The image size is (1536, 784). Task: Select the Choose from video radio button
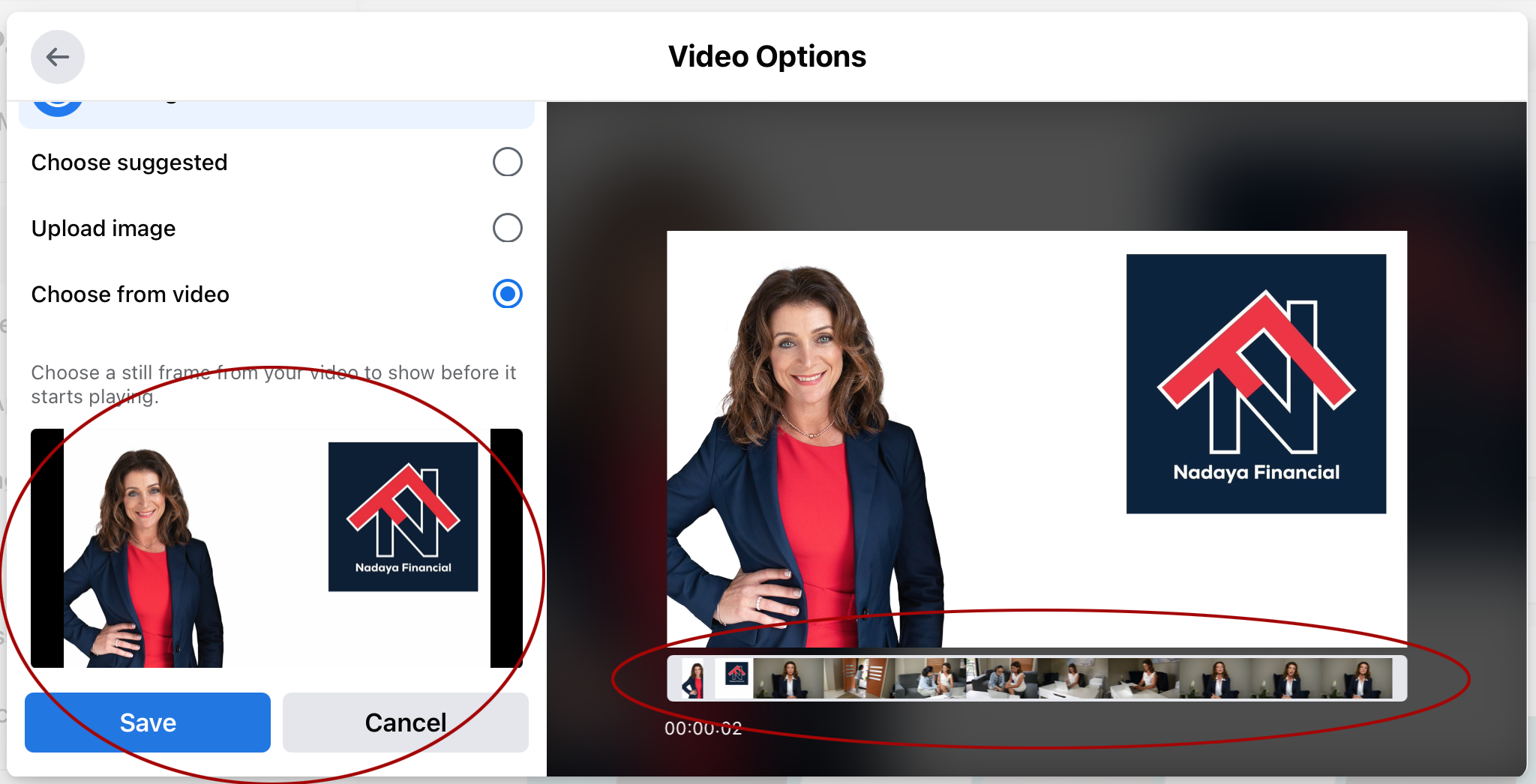pyautogui.click(x=507, y=294)
